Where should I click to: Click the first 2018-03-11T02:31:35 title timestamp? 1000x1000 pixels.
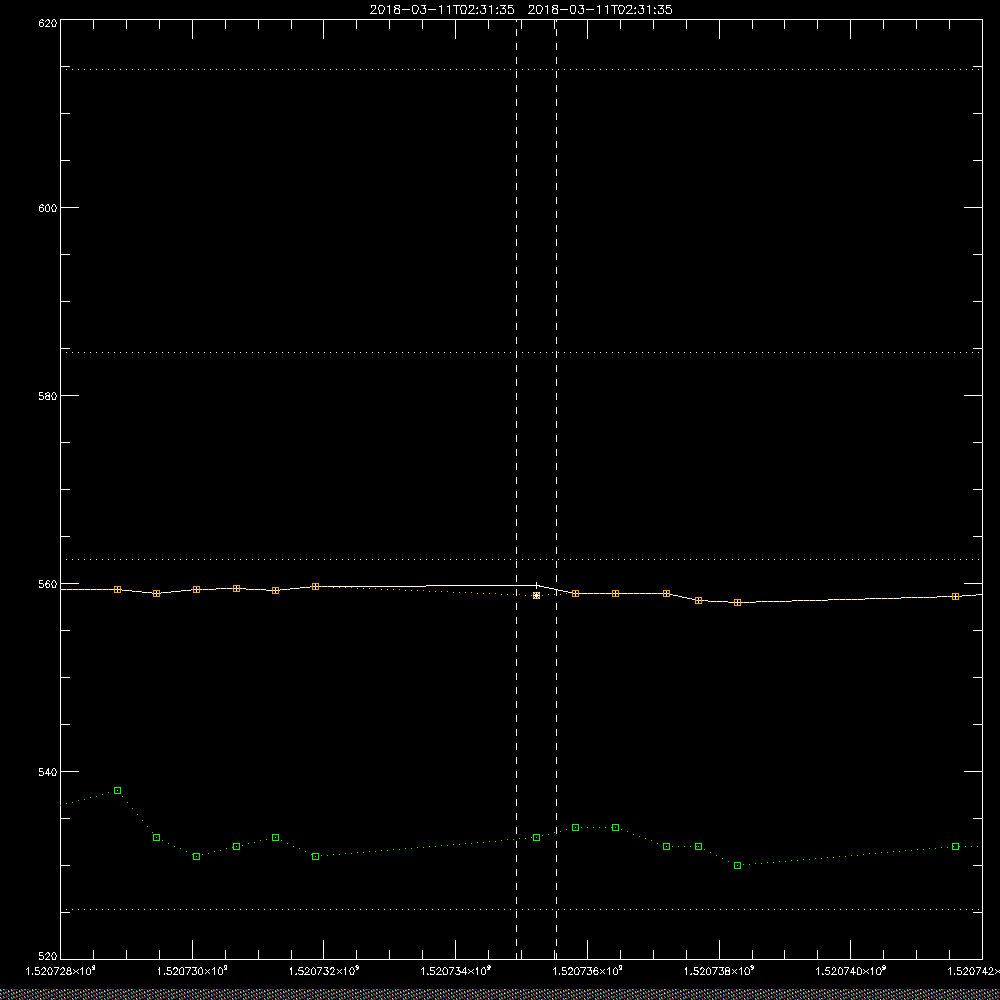(x=442, y=10)
